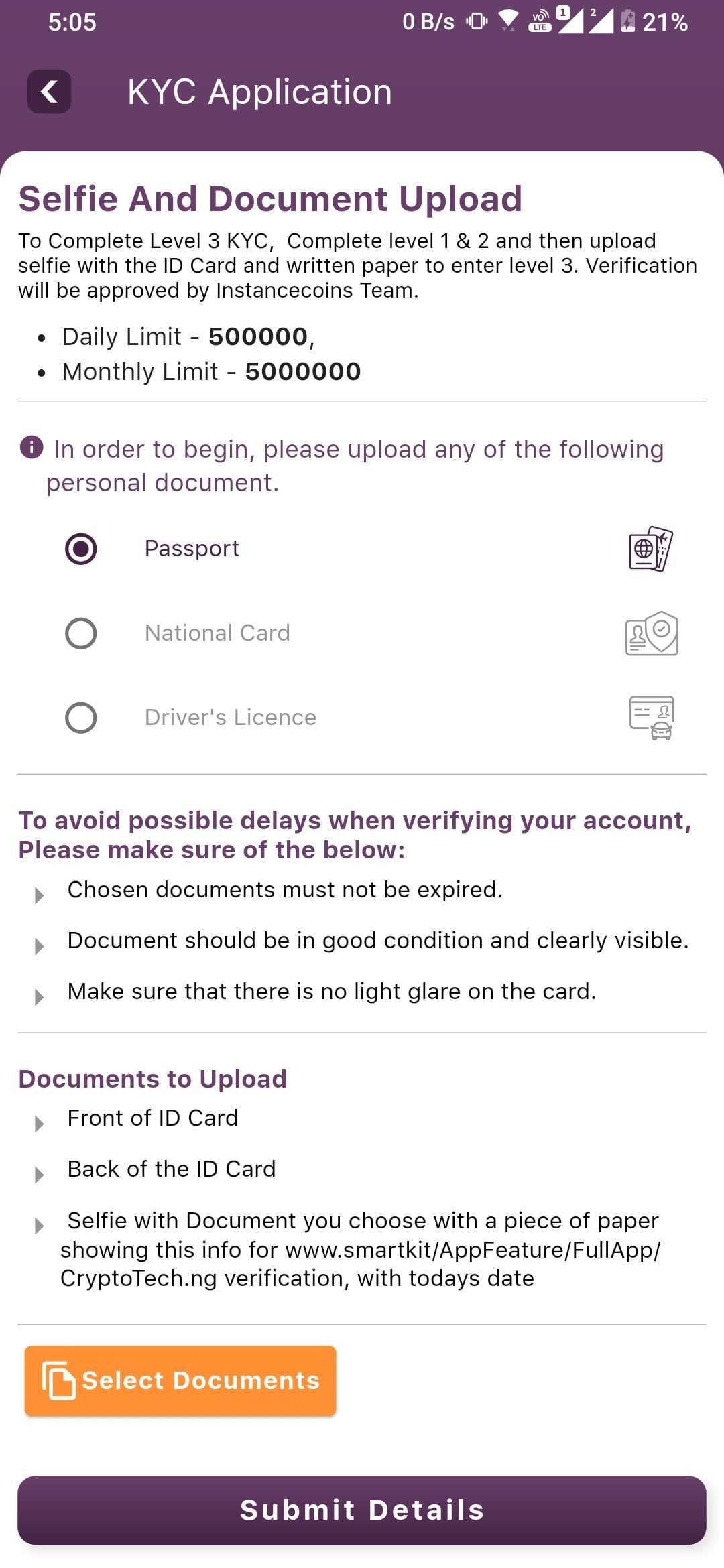The image size is (724, 1568).
Task: Click arrow beside 'Front of ID Card'
Action: 40,1124
